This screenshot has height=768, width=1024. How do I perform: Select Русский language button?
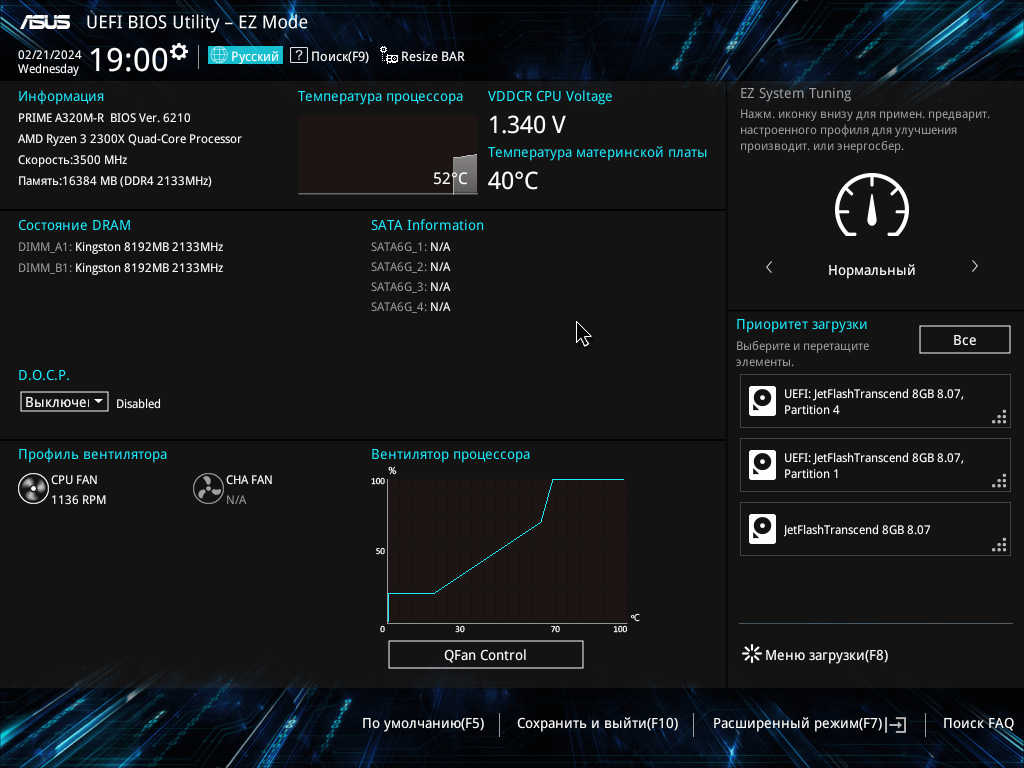(x=246, y=56)
